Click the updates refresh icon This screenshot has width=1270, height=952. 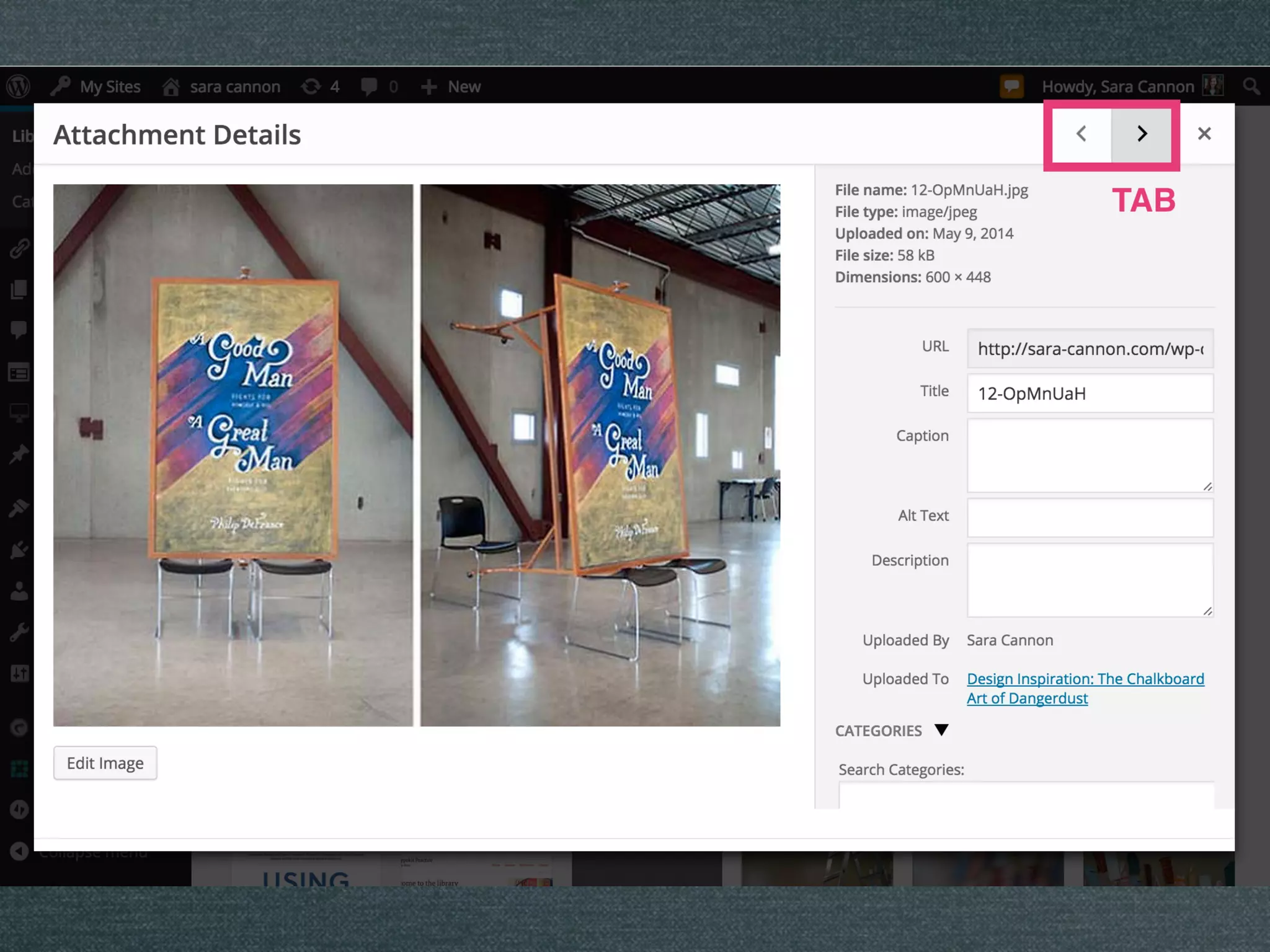pos(311,87)
